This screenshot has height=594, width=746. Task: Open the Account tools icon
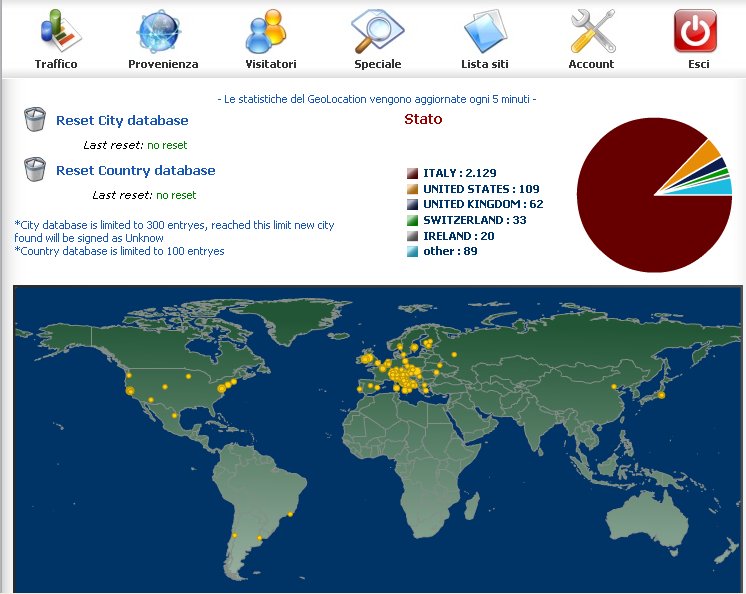[593, 31]
